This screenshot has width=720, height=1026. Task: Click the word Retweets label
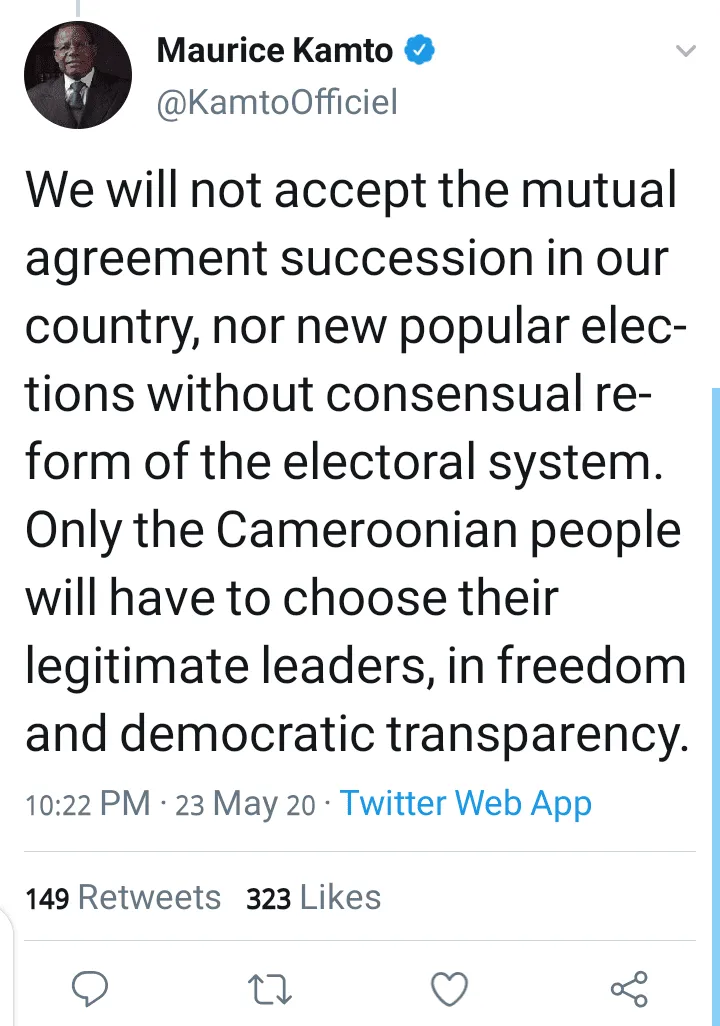click(150, 897)
